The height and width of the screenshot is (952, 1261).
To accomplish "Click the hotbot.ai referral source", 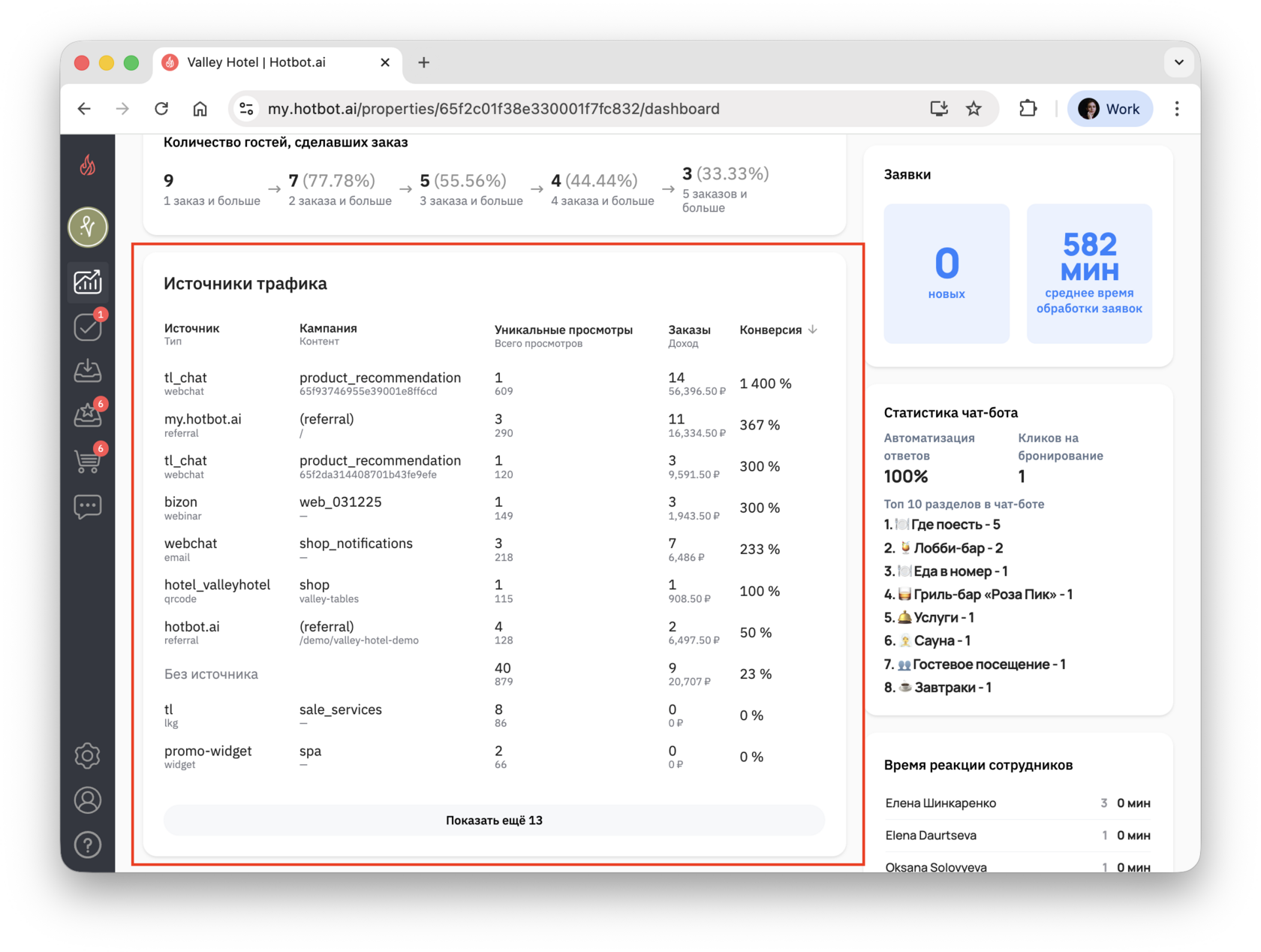I will click(x=192, y=632).
